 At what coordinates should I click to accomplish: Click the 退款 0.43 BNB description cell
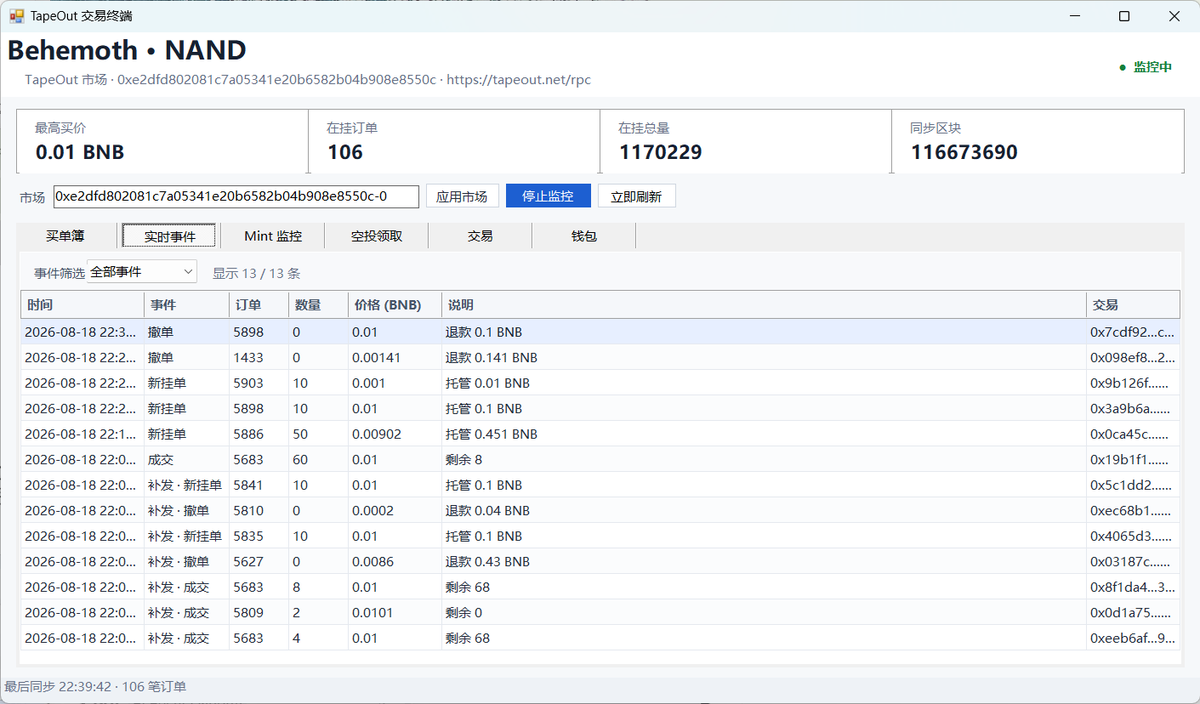764,561
